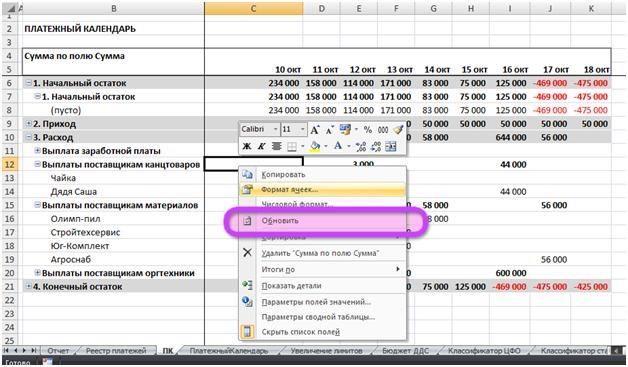
Task: Open the Calibri font name dropdown
Action: click(x=276, y=129)
